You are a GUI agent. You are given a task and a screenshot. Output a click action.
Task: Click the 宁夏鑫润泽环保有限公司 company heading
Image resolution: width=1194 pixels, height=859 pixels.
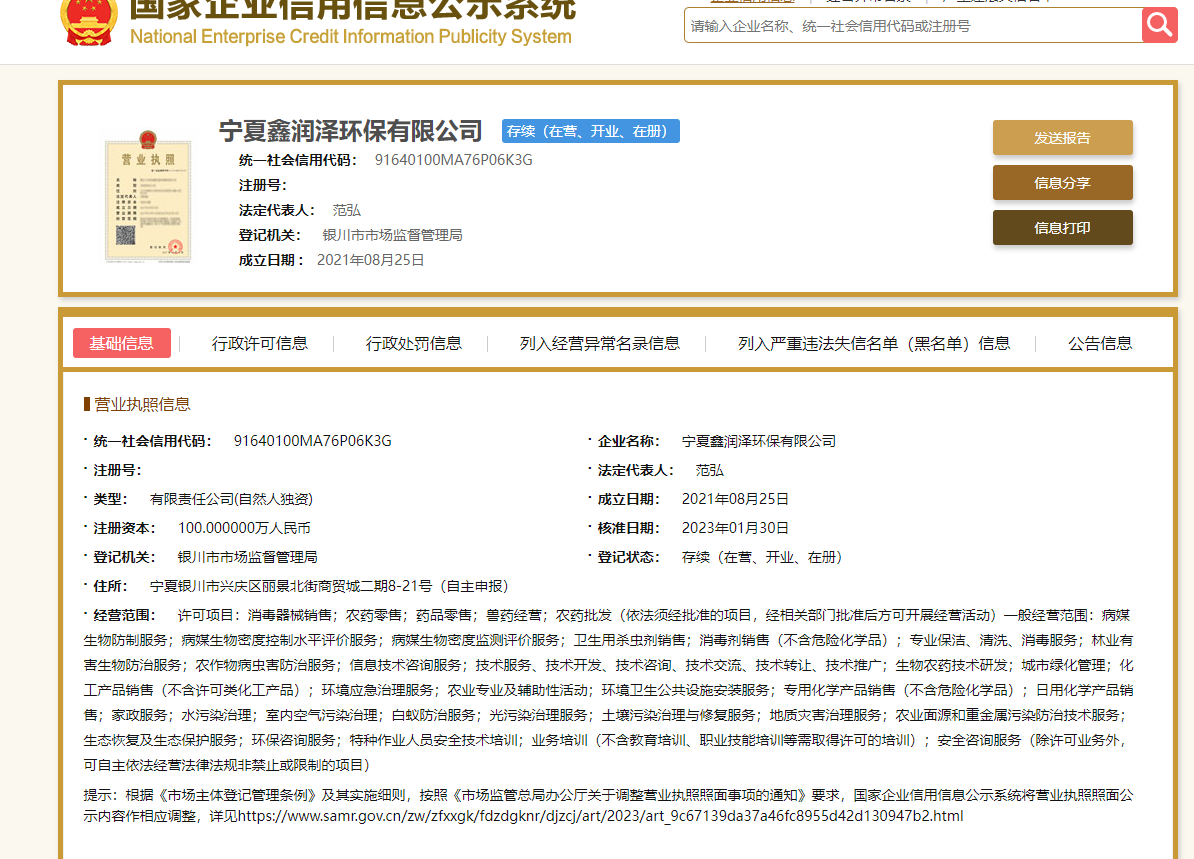pos(351,131)
